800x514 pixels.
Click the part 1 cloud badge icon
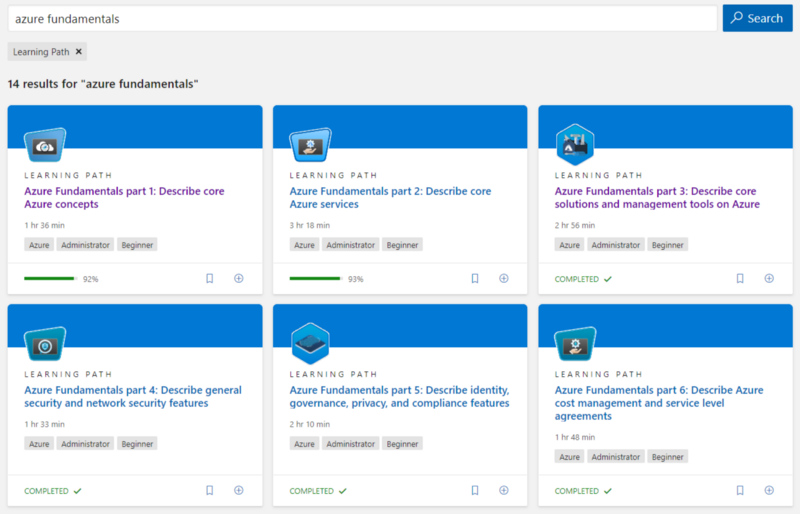pyautogui.click(x=45, y=145)
